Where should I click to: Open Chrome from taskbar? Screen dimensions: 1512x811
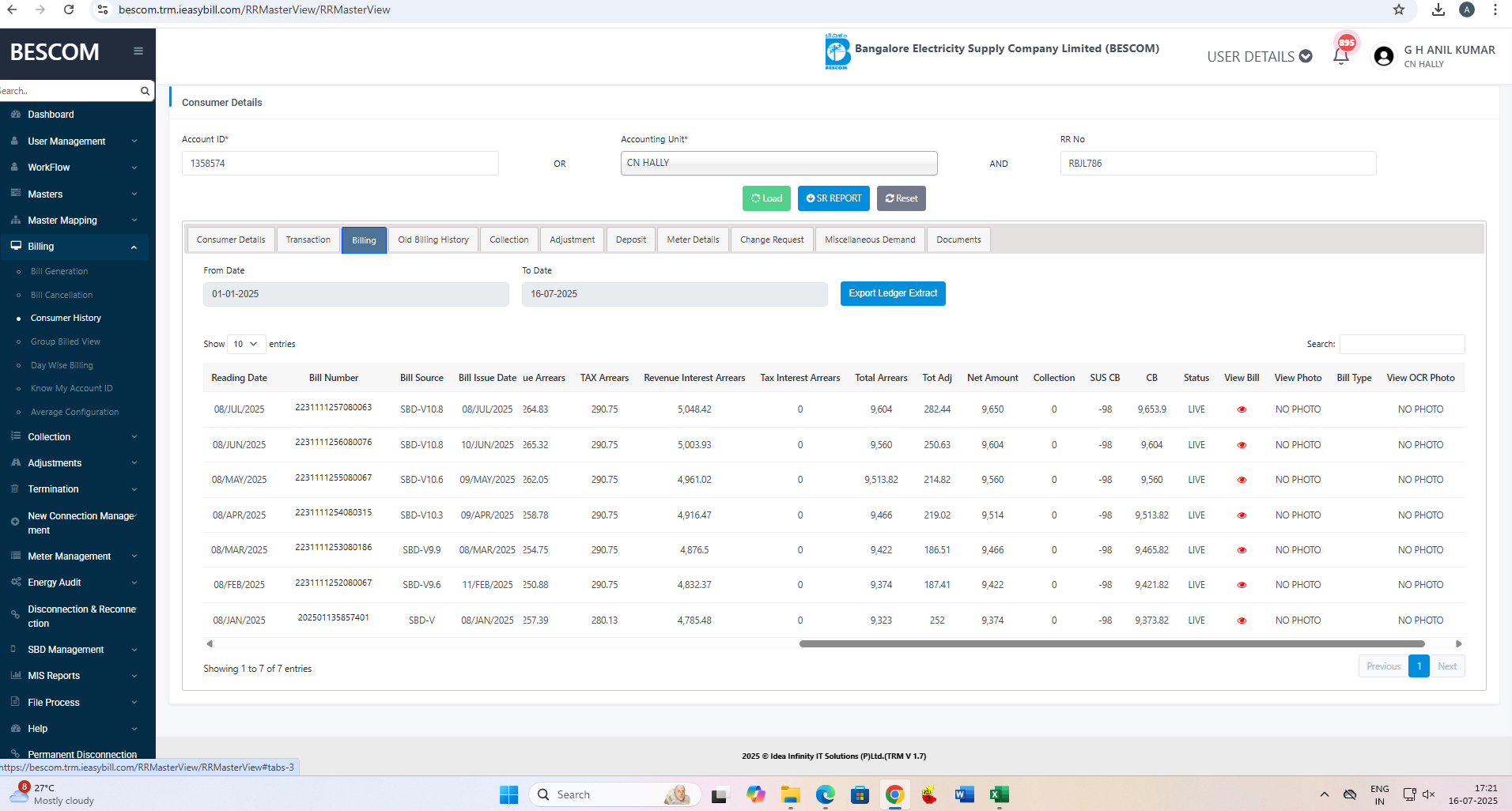(x=894, y=794)
